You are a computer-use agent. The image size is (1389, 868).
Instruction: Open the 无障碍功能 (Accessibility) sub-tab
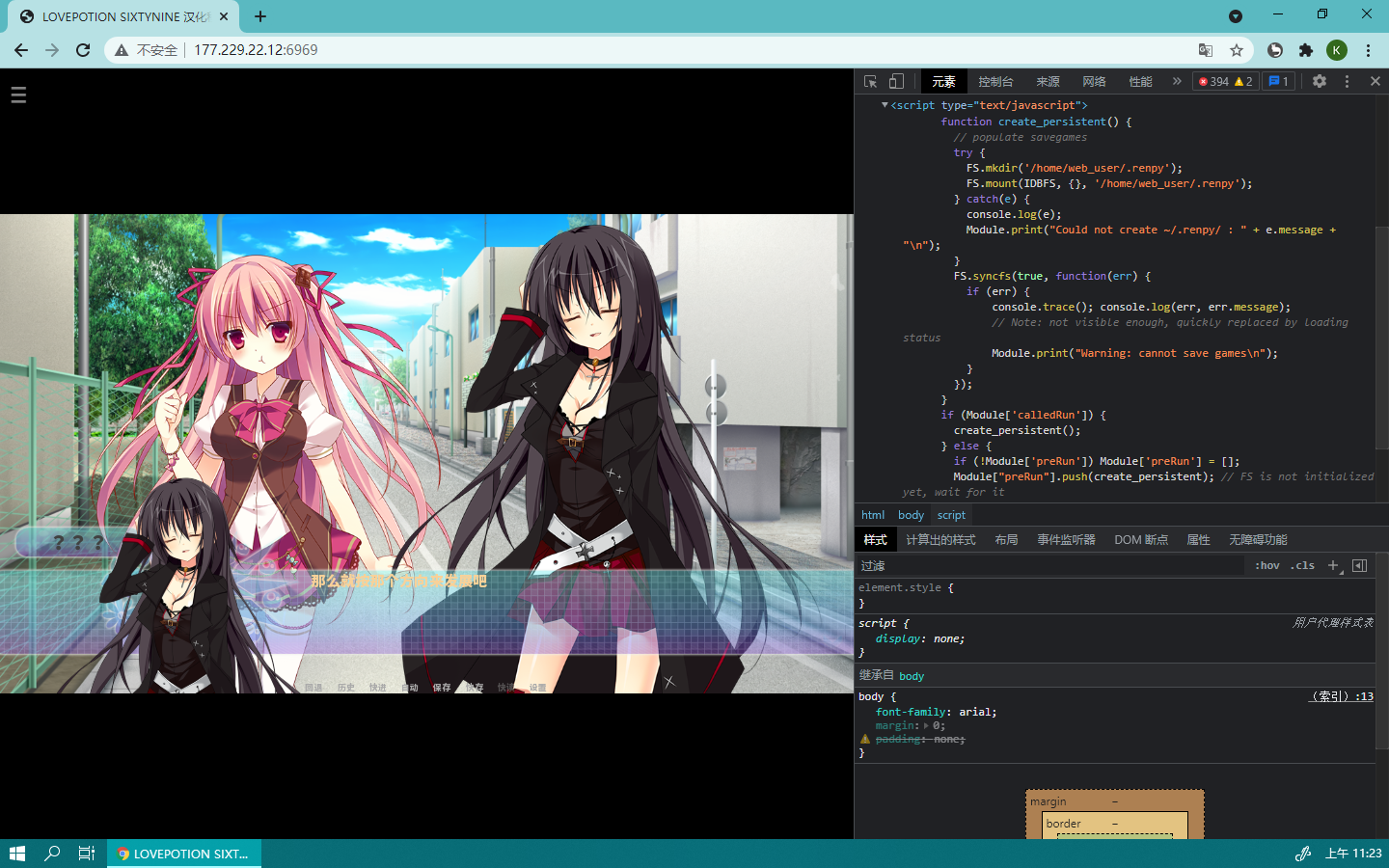click(x=1258, y=540)
